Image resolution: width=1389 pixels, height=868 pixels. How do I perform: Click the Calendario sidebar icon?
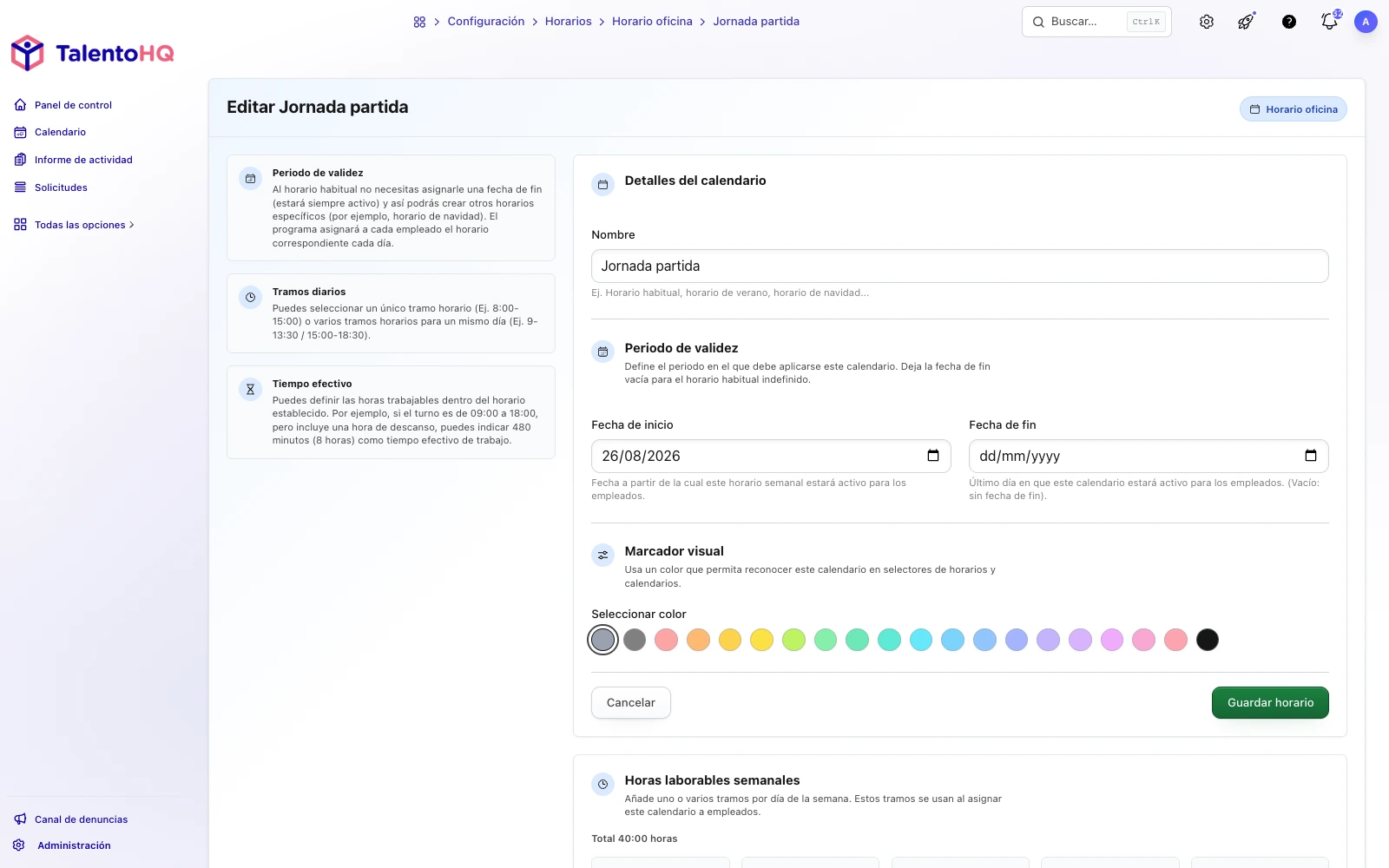tap(20, 132)
